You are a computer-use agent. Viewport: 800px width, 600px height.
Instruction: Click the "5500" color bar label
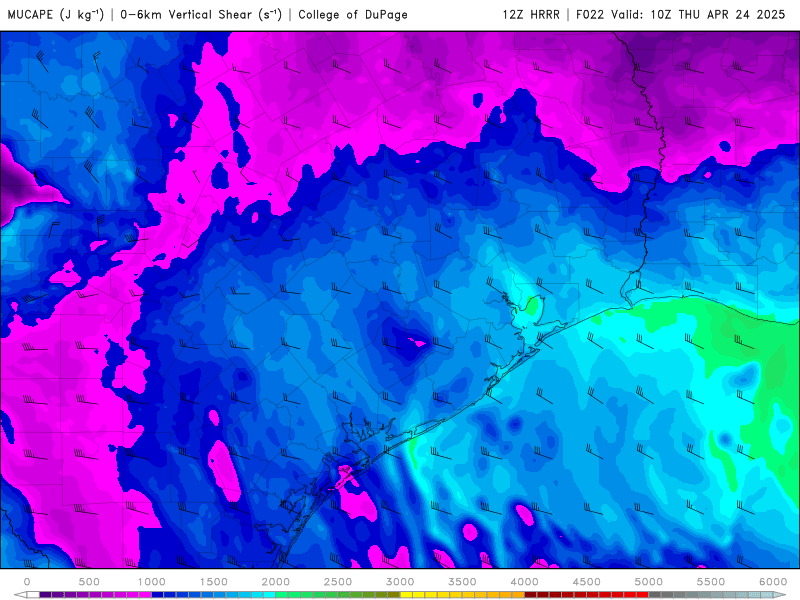click(x=711, y=582)
